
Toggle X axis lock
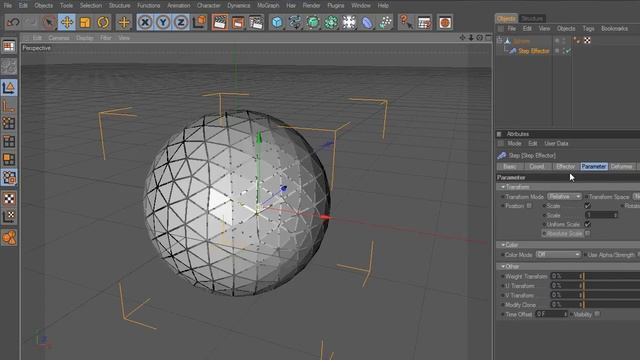pyautogui.click(x=145, y=22)
